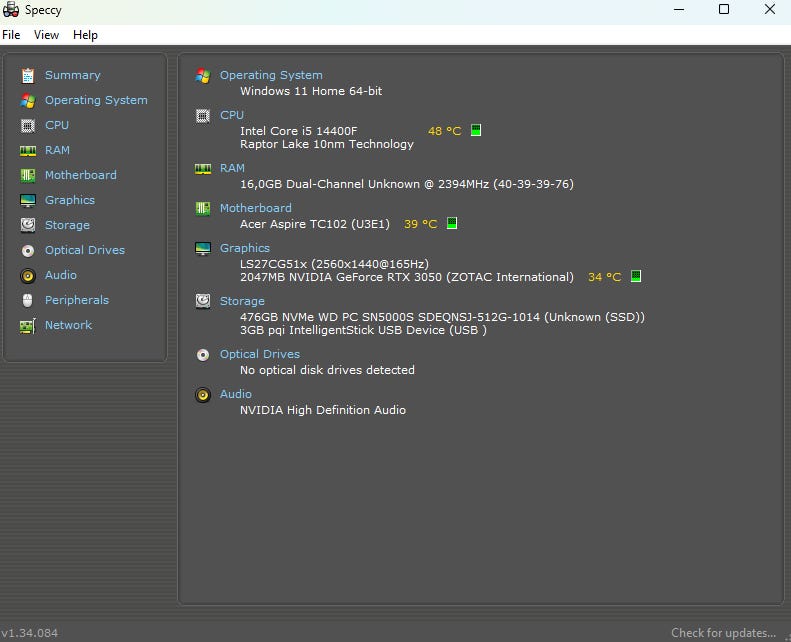
Task: Click the NVIDIA GeForce RTX 3050 text
Action: (407, 277)
